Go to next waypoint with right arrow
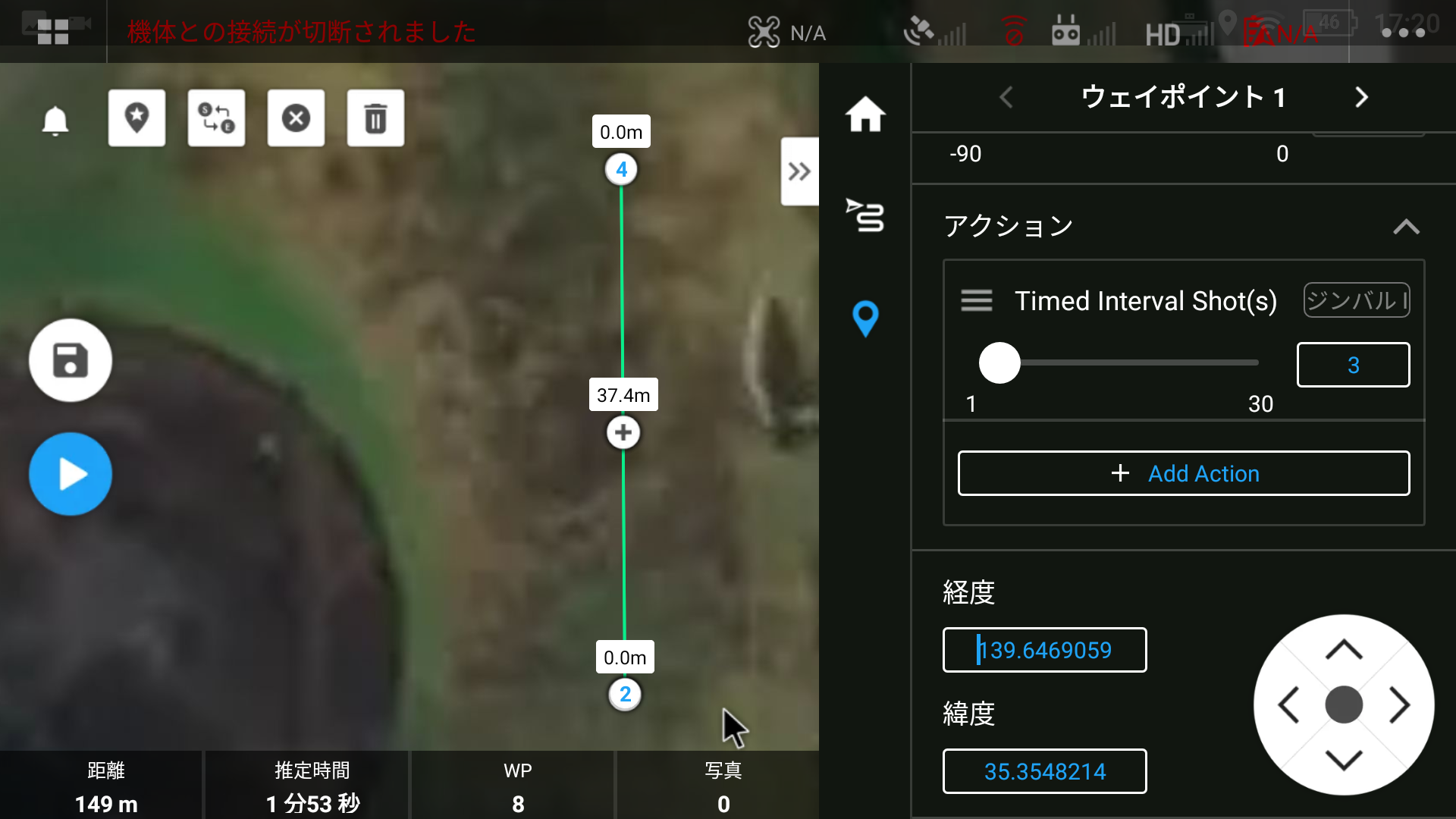The width and height of the screenshot is (1456, 819). click(1361, 98)
